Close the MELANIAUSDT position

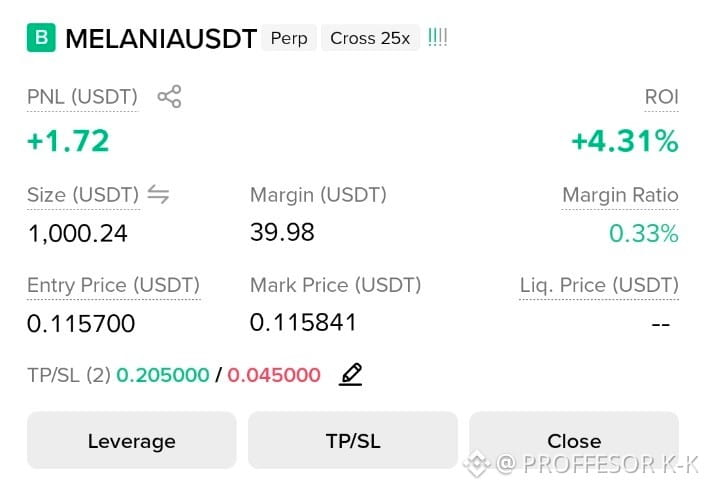[x=574, y=440]
